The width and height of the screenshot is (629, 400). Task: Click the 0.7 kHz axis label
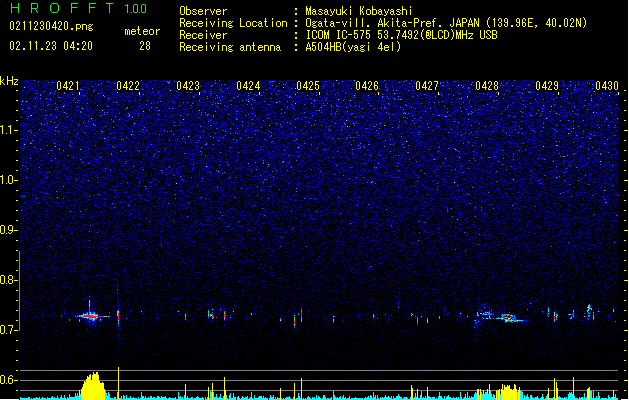pyautogui.click(x=9, y=330)
